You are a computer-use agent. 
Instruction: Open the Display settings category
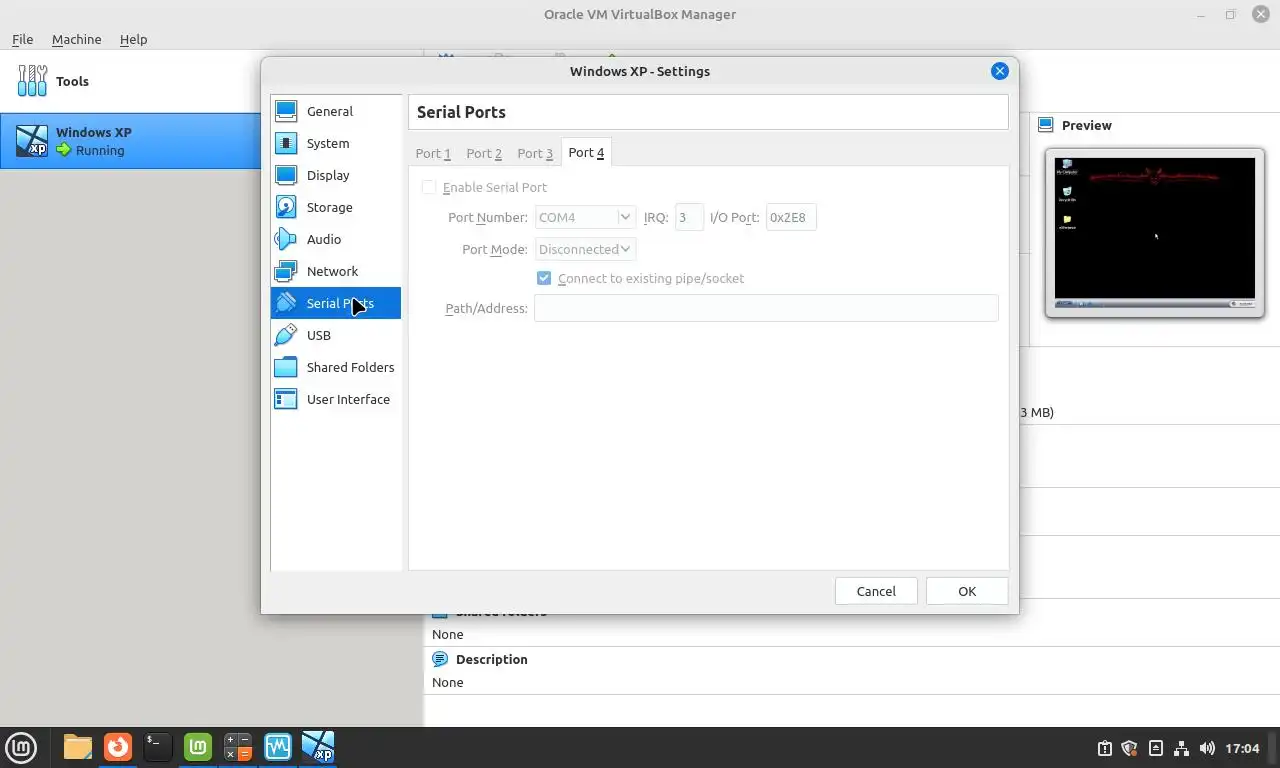(335, 175)
